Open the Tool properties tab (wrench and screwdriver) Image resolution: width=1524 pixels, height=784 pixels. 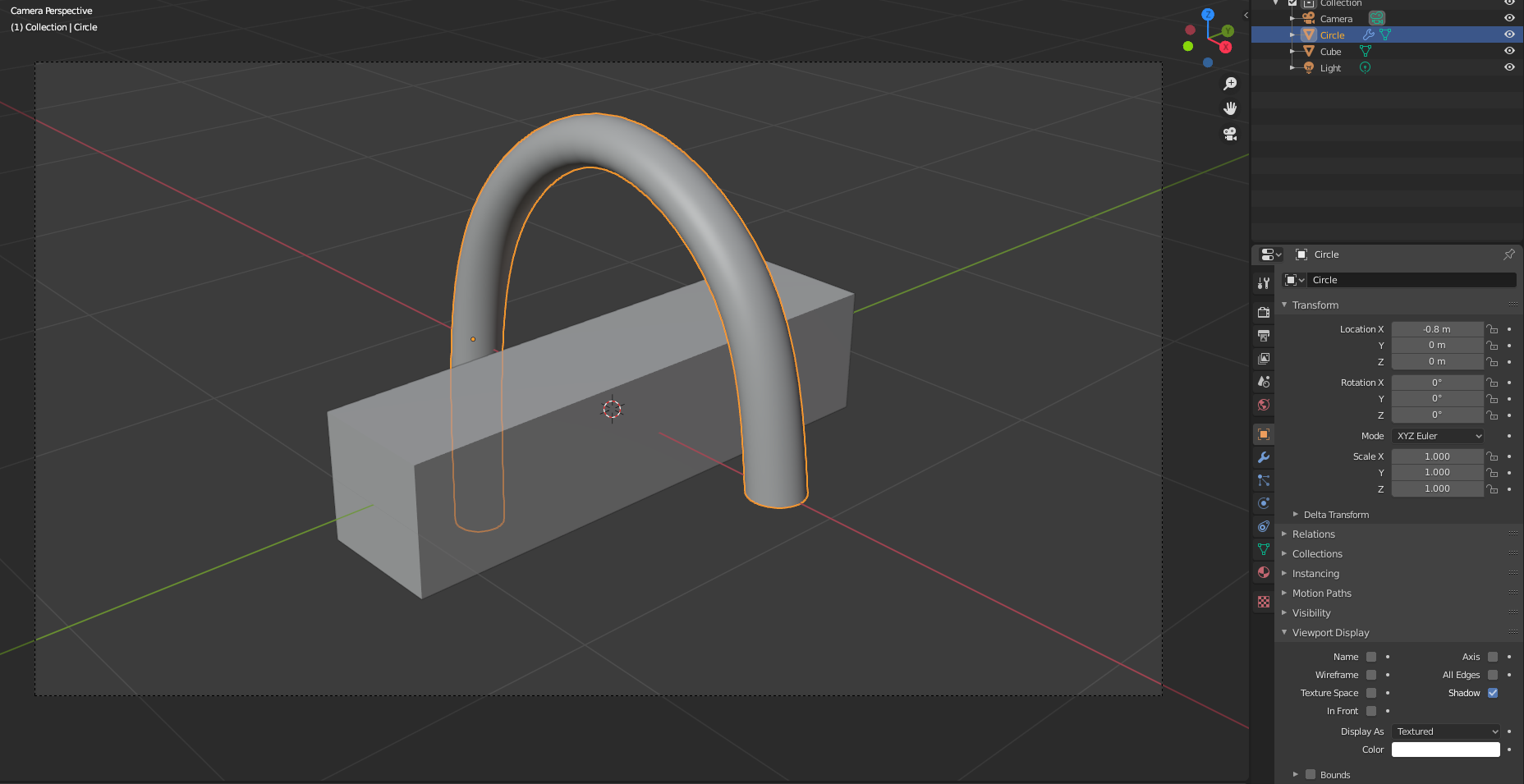(x=1264, y=283)
